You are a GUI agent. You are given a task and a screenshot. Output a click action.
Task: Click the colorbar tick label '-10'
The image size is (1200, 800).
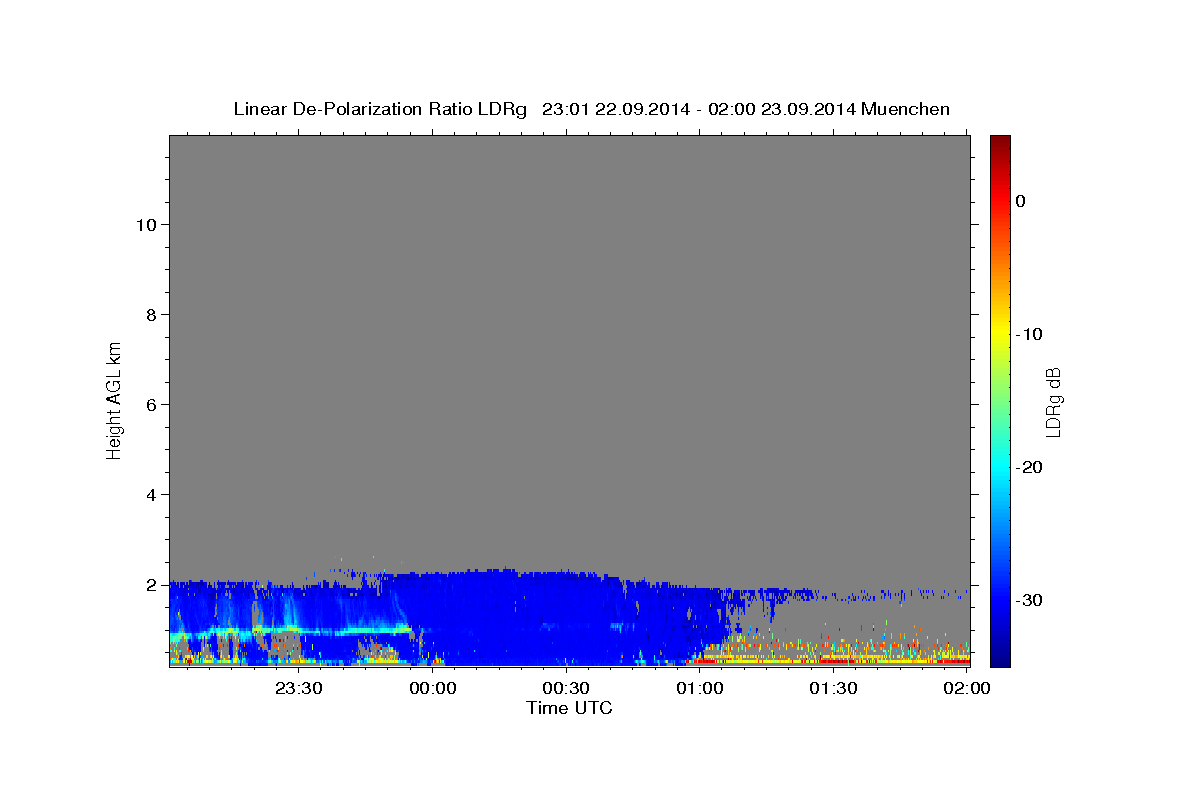click(x=1028, y=334)
